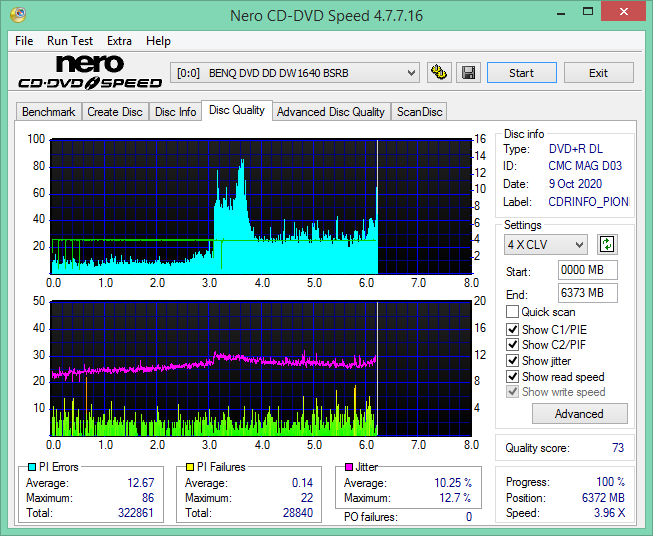Screen dimensions: 653x536
Task: Click the Advanced settings button
Action: coord(579,414)
